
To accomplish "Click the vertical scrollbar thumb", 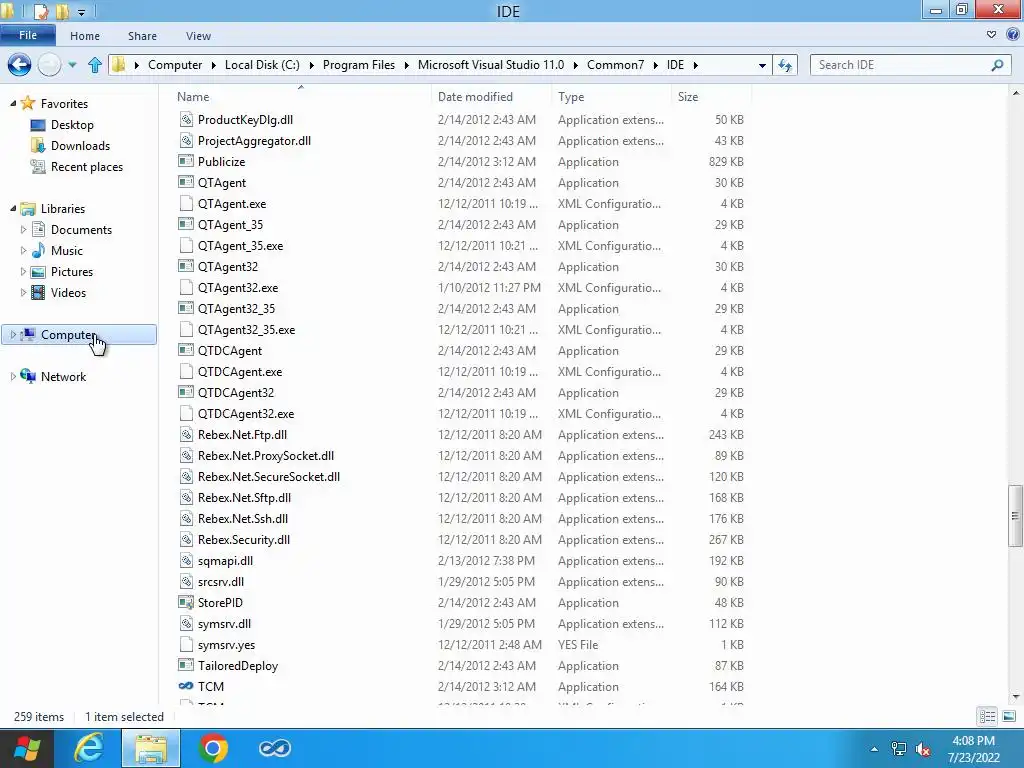I will point(1015,516).
